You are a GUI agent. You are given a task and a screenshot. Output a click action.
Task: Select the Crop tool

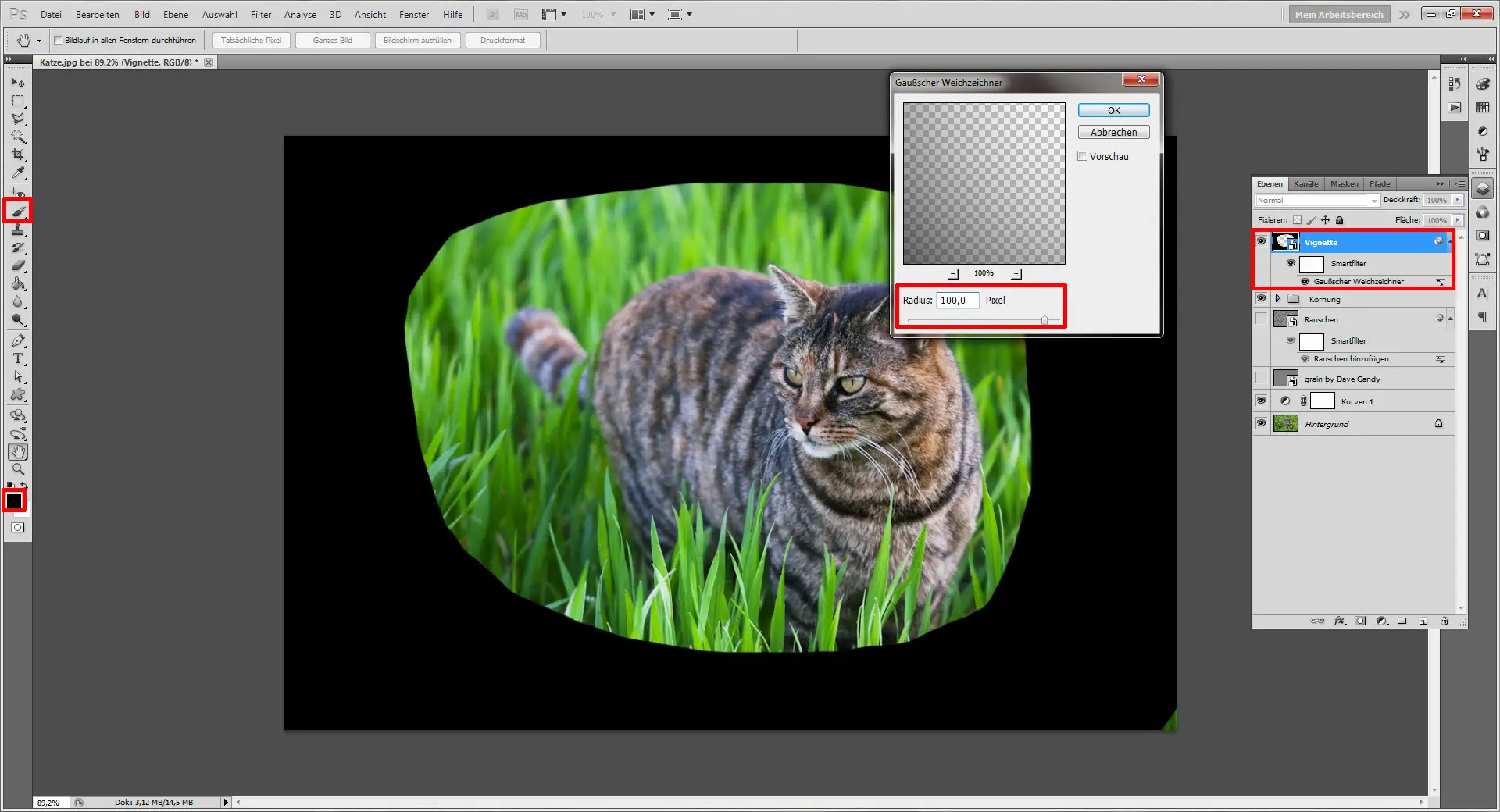pos(17,153)
